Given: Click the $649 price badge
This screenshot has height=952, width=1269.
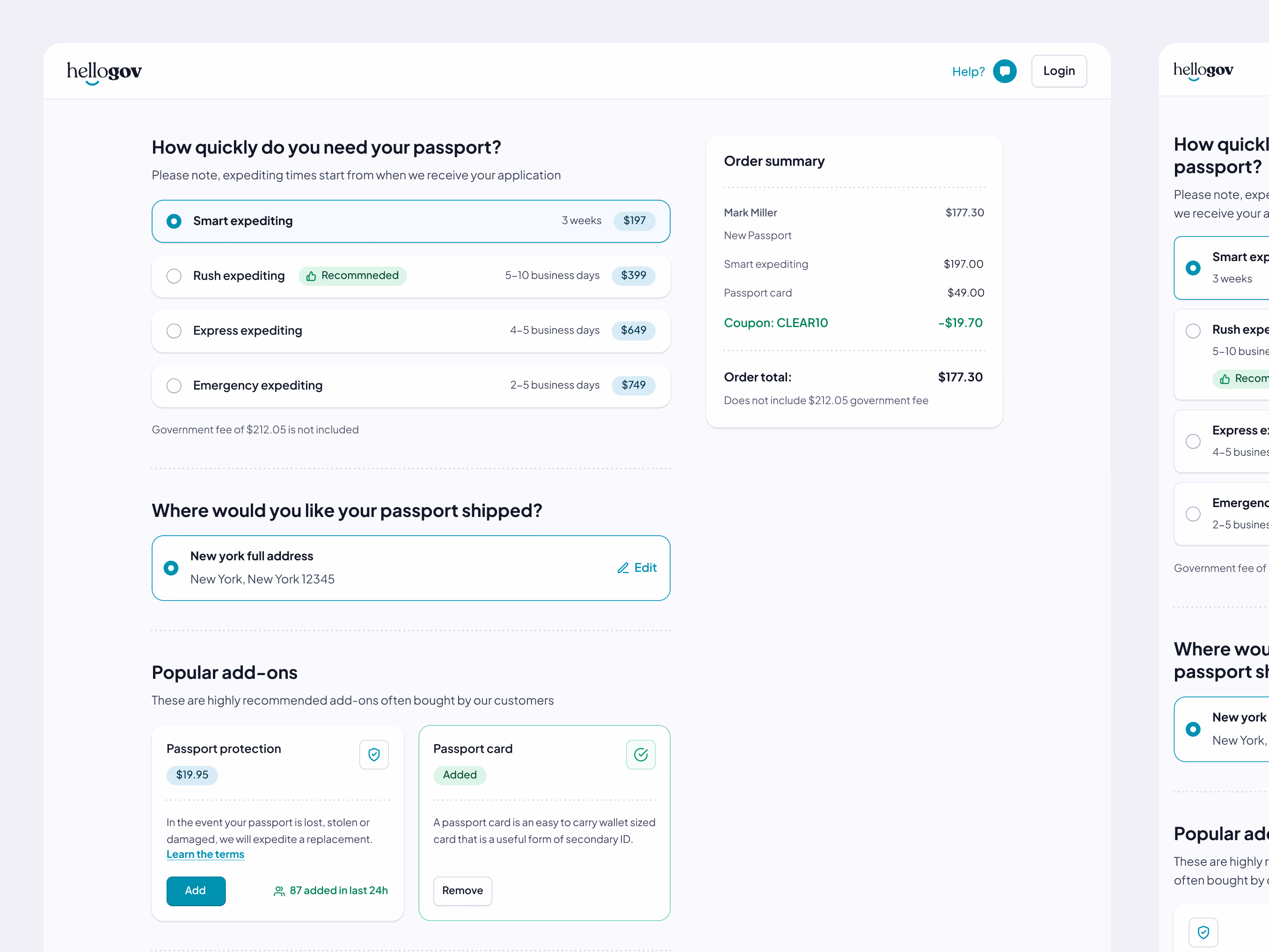Looking at the screenshot, I should pyautogui.click(x=634, y=330).
